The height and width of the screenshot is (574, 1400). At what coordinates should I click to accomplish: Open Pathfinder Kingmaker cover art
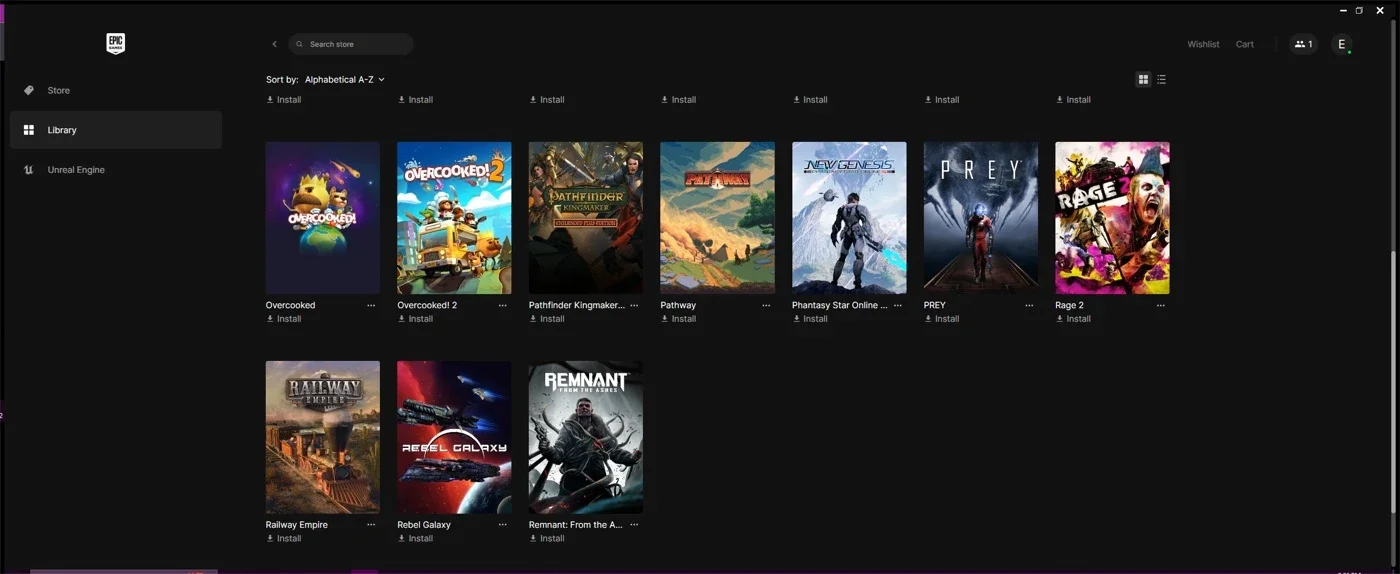click(x=586, y=217)
